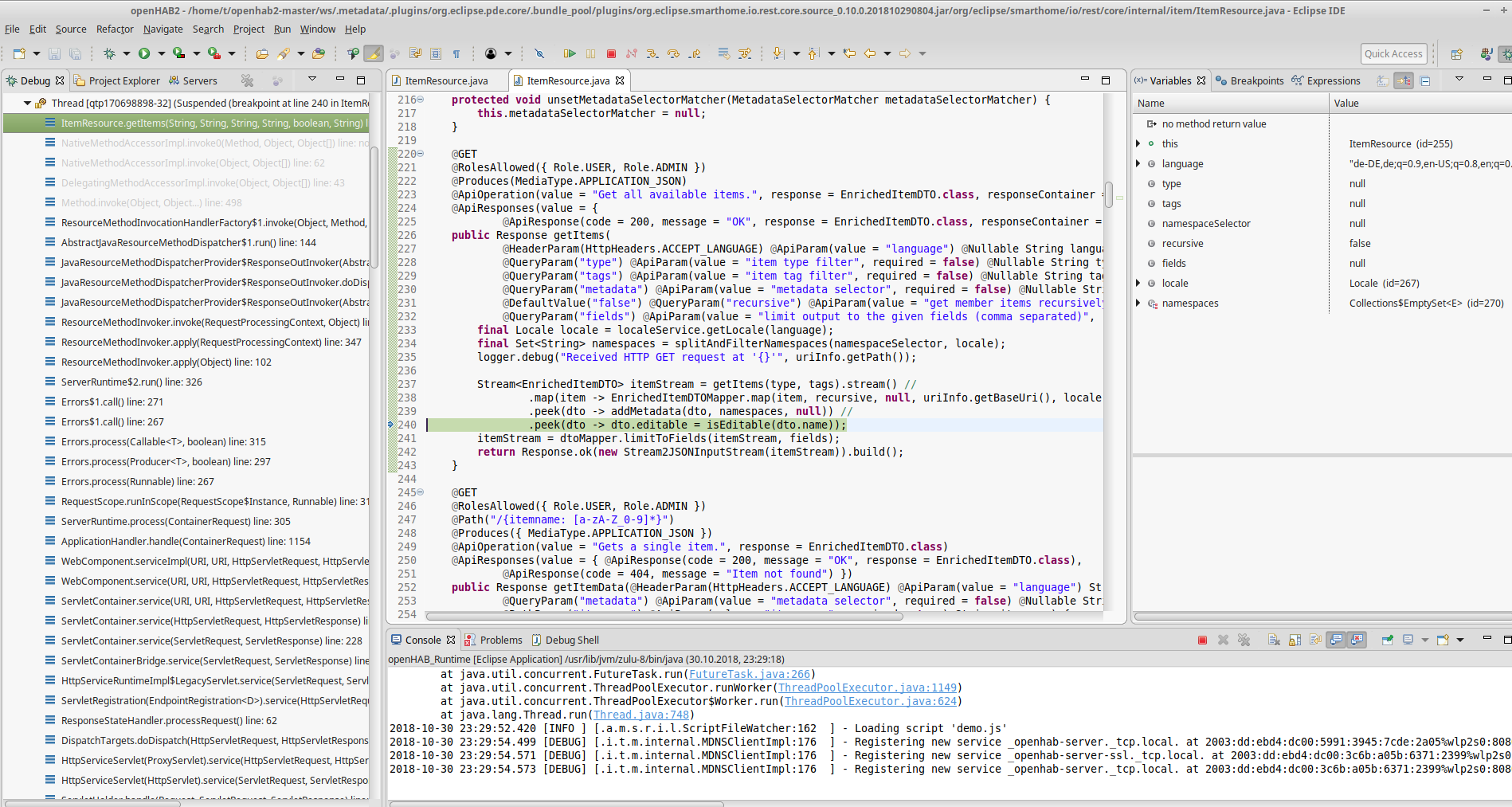
Task: Click the Search flashlight toolbar icon
Action: (285, 53)
